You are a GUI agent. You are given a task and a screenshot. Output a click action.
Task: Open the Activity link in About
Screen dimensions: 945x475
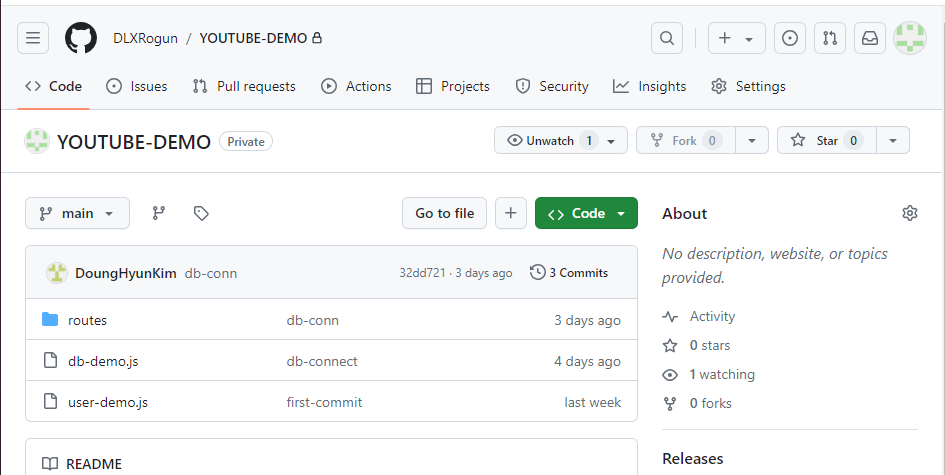pos(699,316)
